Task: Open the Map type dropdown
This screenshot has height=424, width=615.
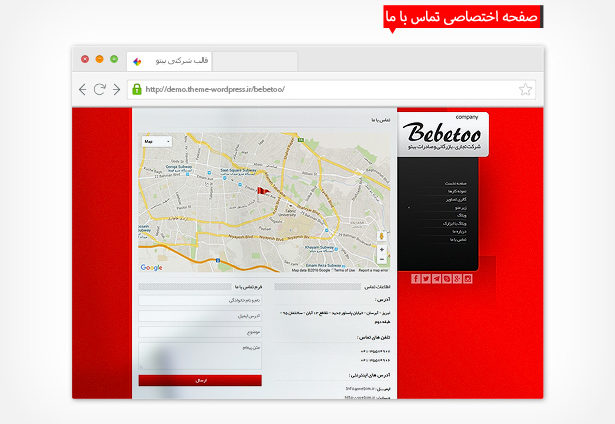Action: 155,142
